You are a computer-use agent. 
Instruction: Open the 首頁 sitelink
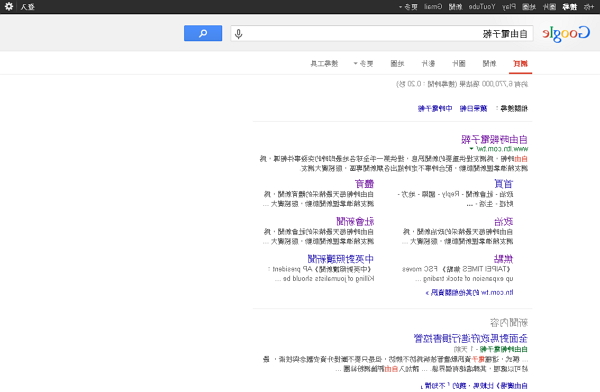pyautogui.click(x=504, y=184)
